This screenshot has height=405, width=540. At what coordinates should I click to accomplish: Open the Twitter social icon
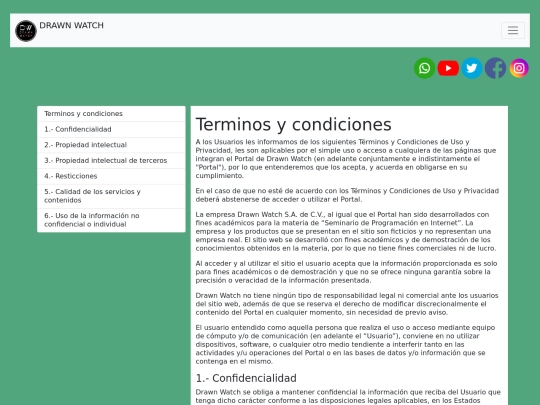coord(471,68)
